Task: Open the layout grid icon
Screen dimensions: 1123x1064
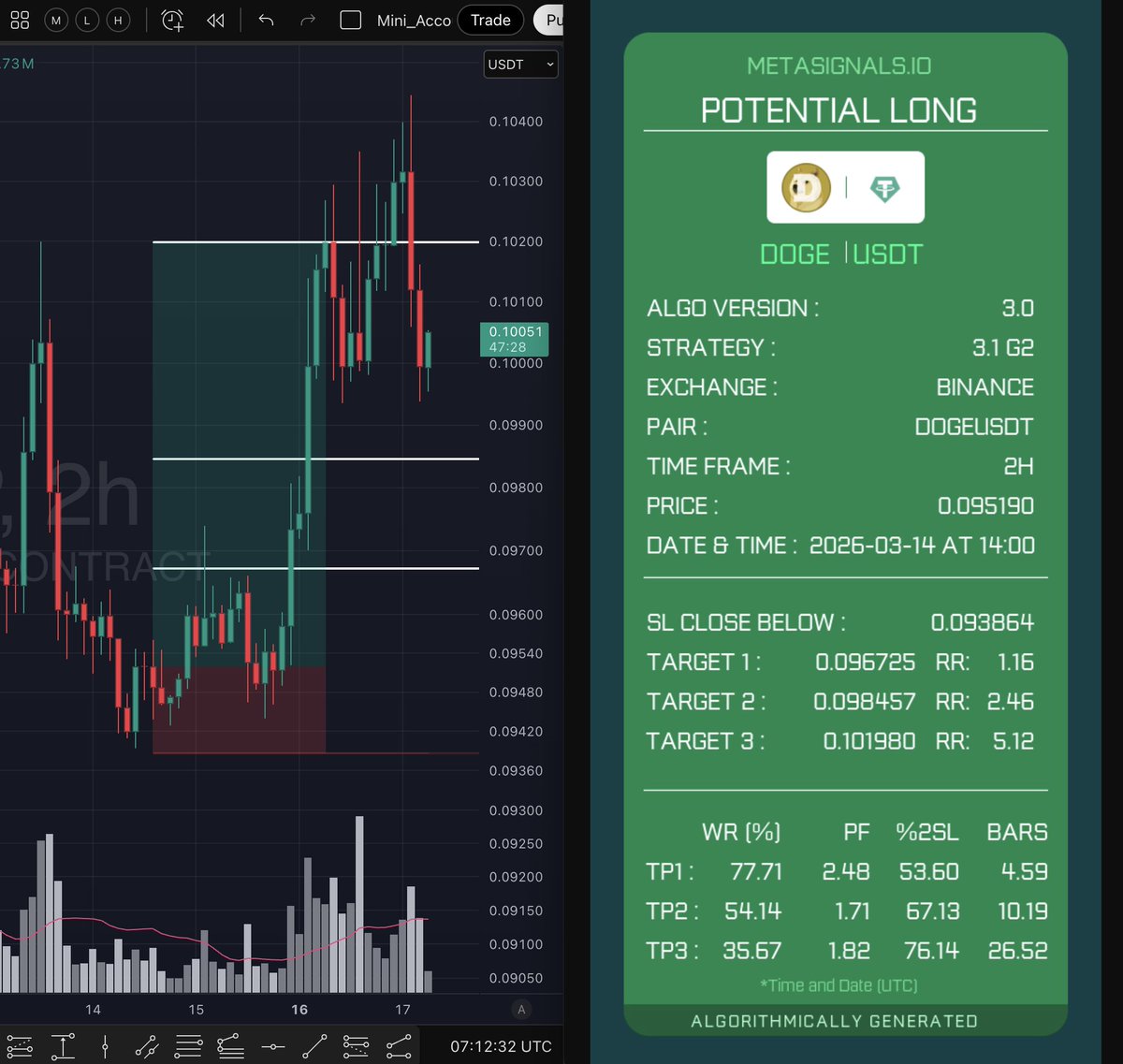Action: (x=20, y=20)
